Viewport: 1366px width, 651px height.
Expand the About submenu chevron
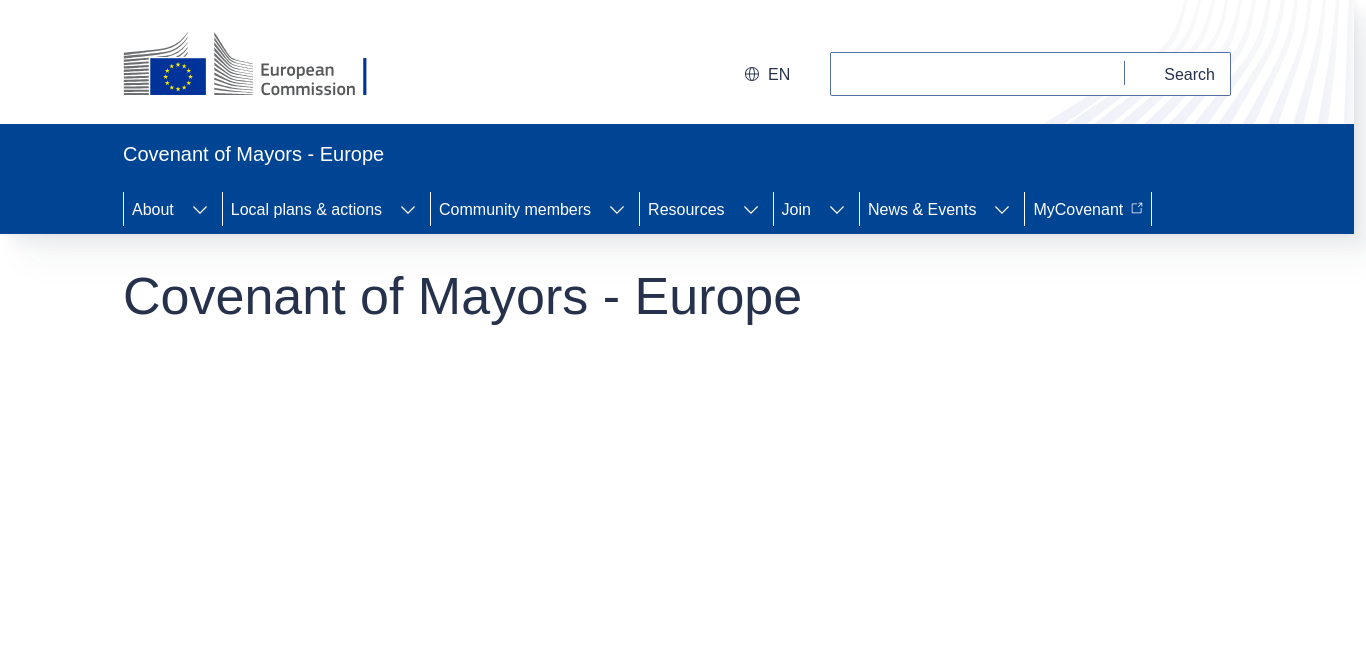point(200,209)
